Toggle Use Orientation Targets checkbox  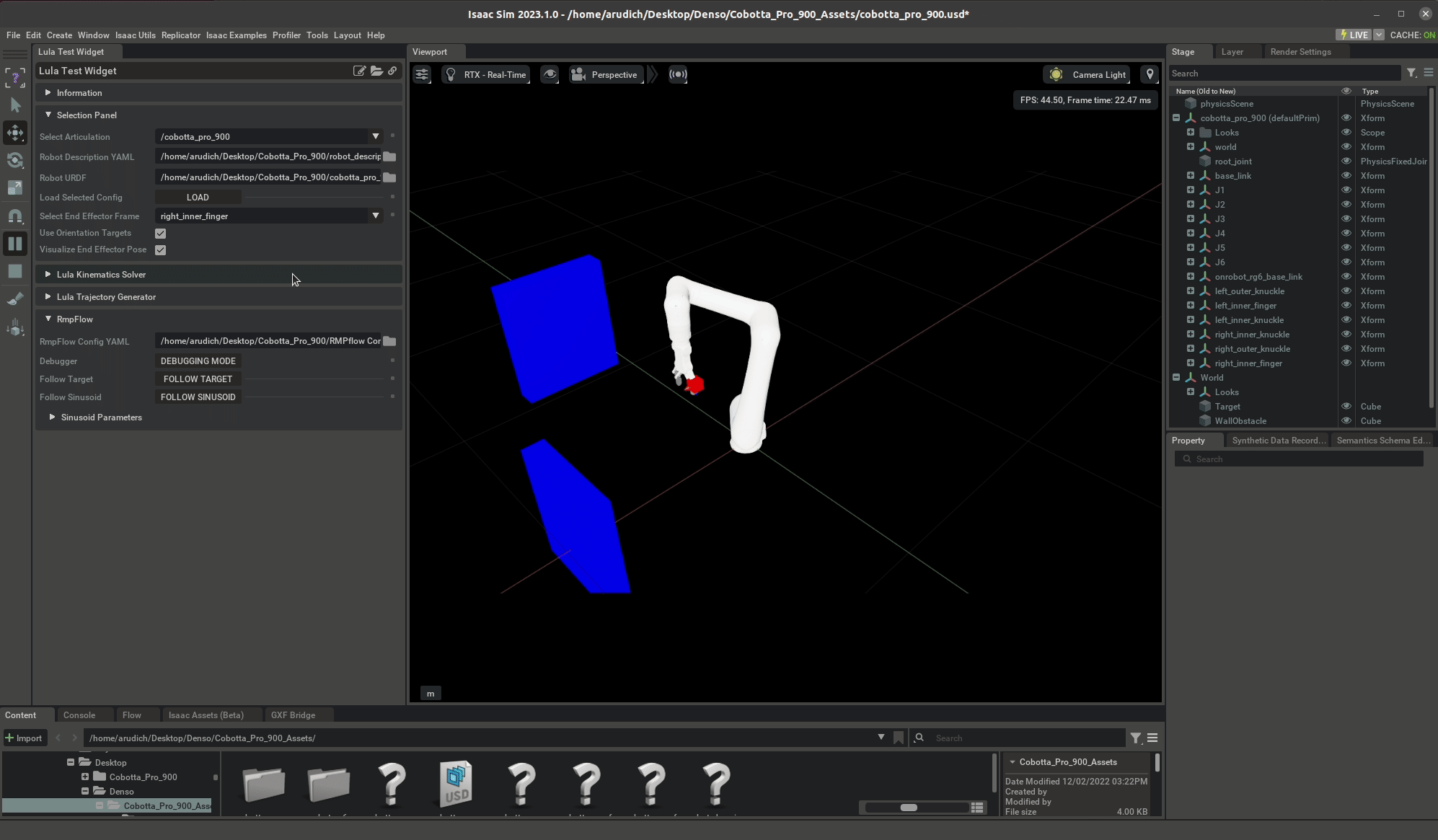160,234
